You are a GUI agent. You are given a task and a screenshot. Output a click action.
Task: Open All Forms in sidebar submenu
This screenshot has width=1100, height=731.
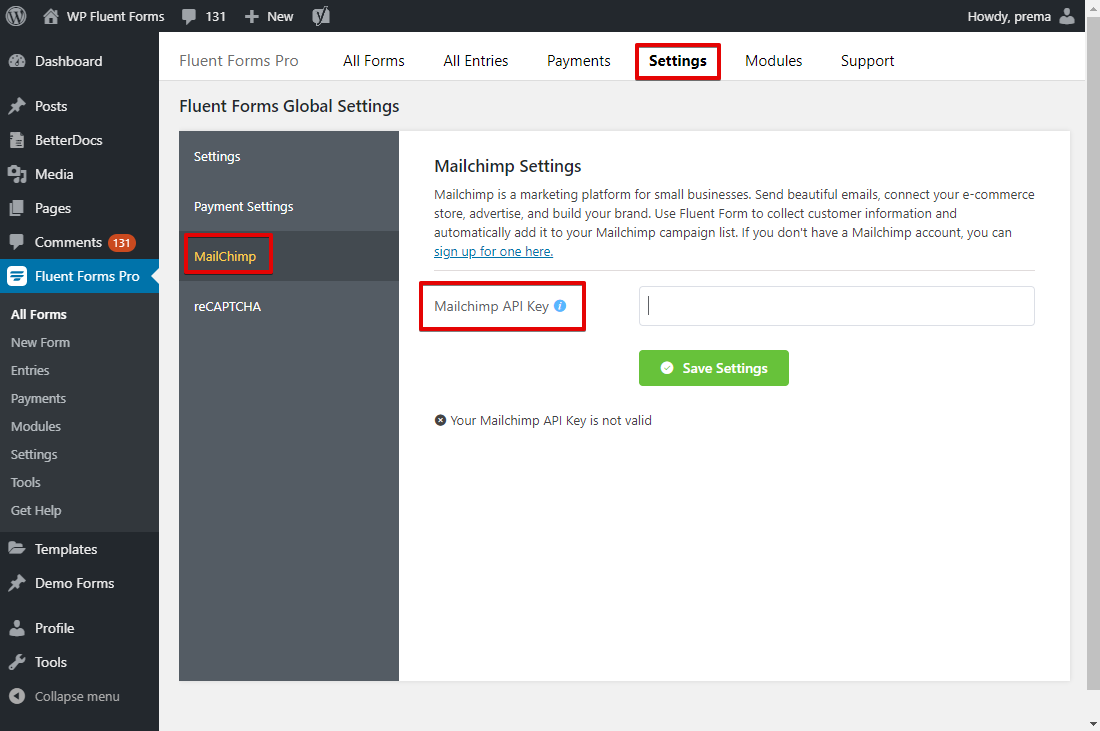(x=39, y=314)
